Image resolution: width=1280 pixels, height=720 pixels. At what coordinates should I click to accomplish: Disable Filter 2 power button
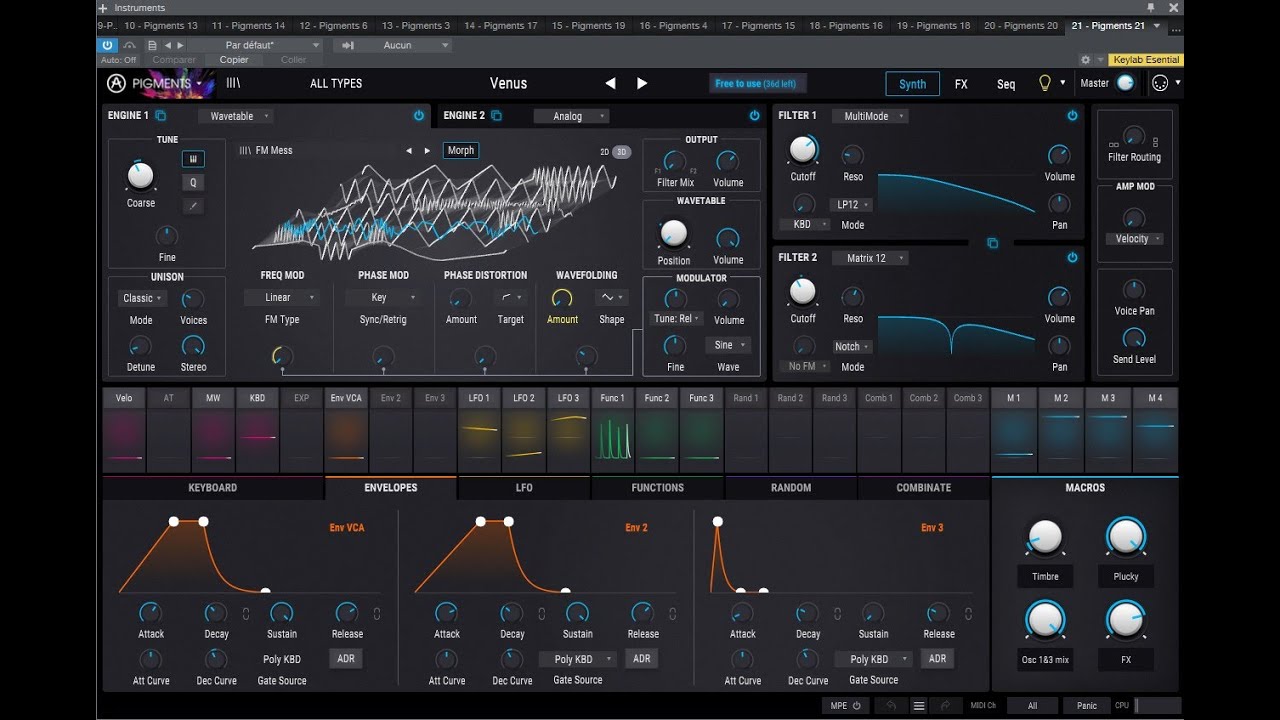coord(1072,258)
